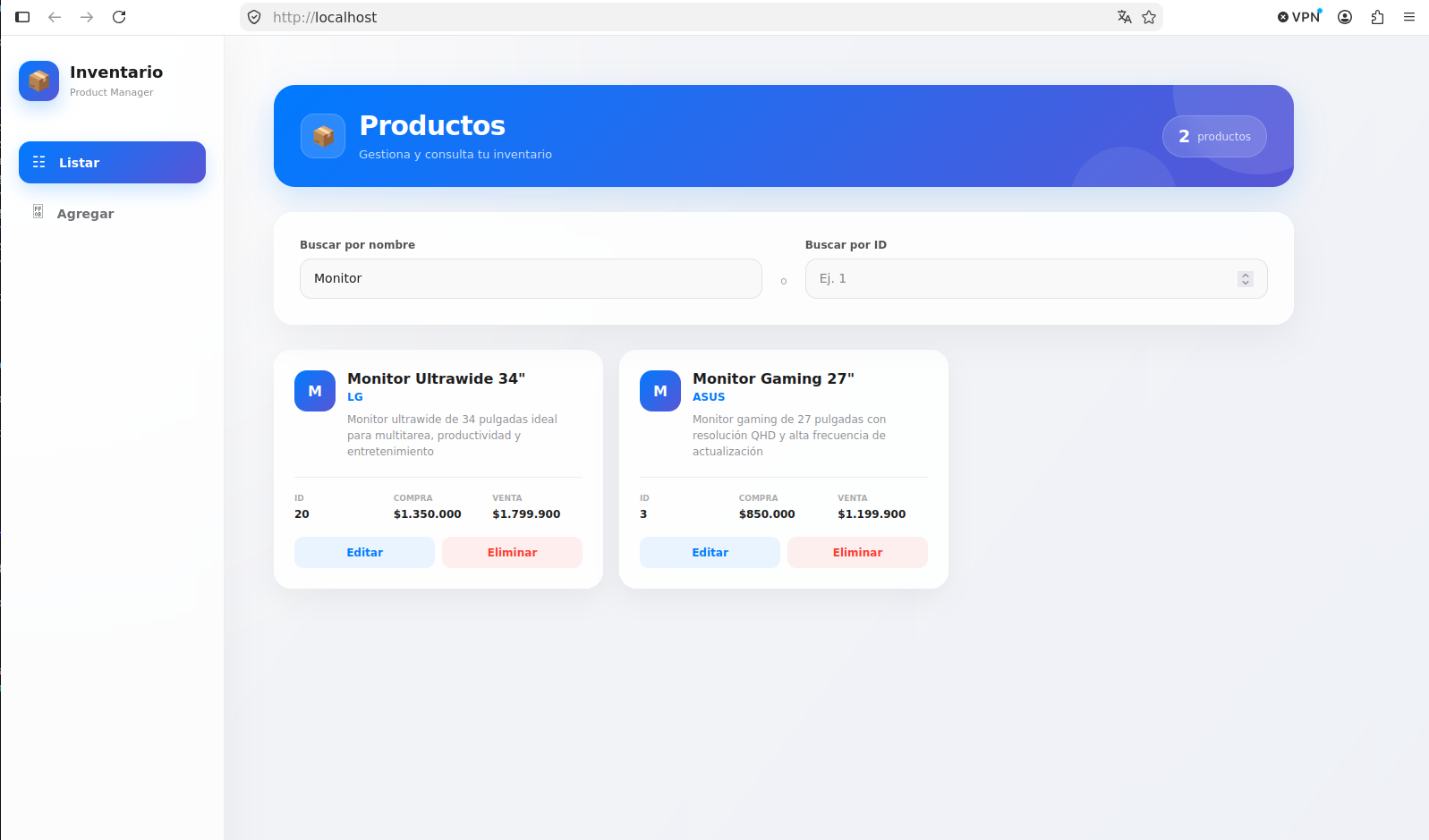Click the Inventario box logo icon

(x=38, y=81)
